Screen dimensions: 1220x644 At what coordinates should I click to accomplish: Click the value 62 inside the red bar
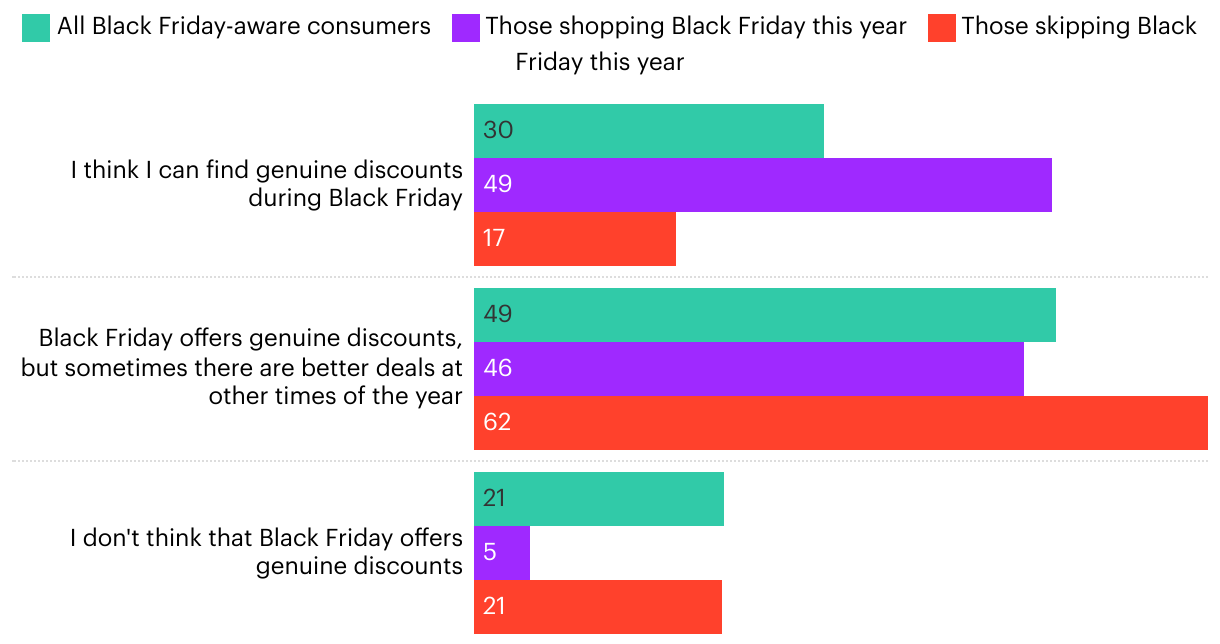click(497, 422)
